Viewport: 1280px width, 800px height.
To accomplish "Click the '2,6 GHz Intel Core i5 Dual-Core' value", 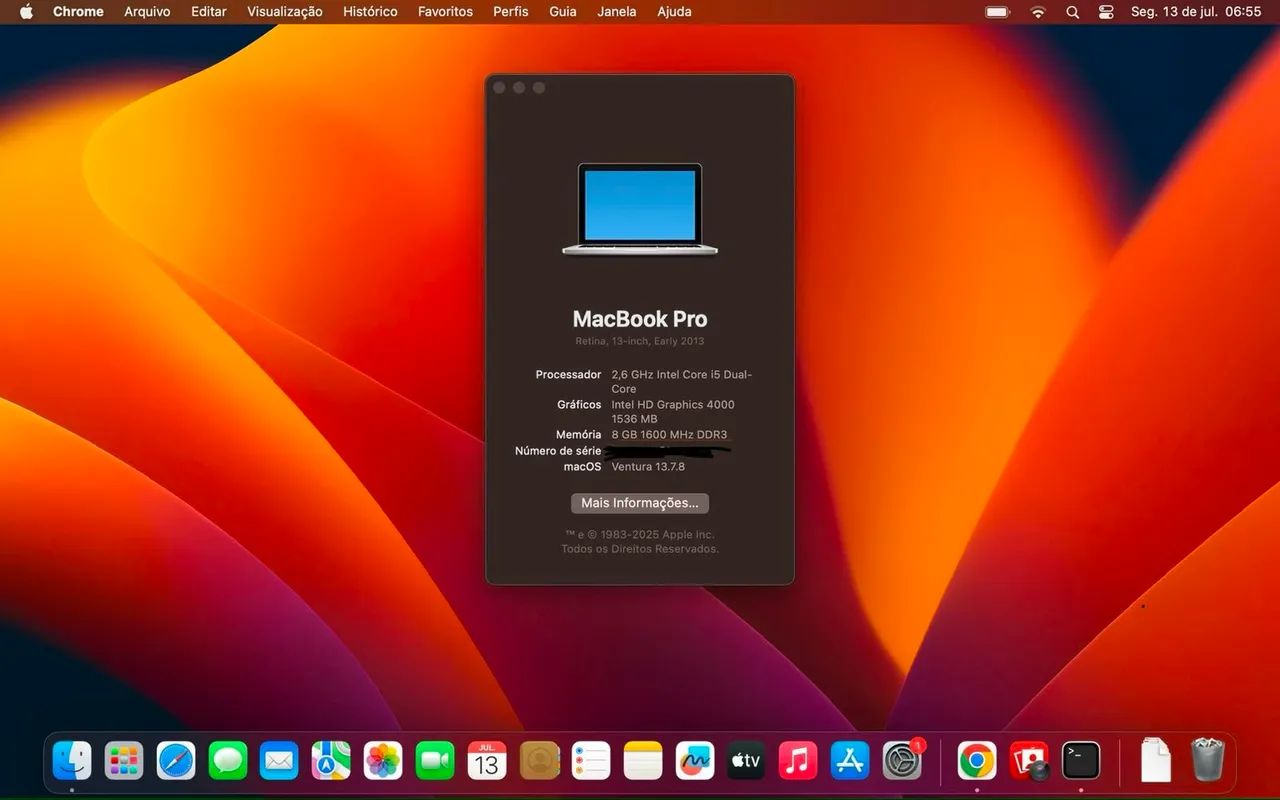I will tap(682, 382).
